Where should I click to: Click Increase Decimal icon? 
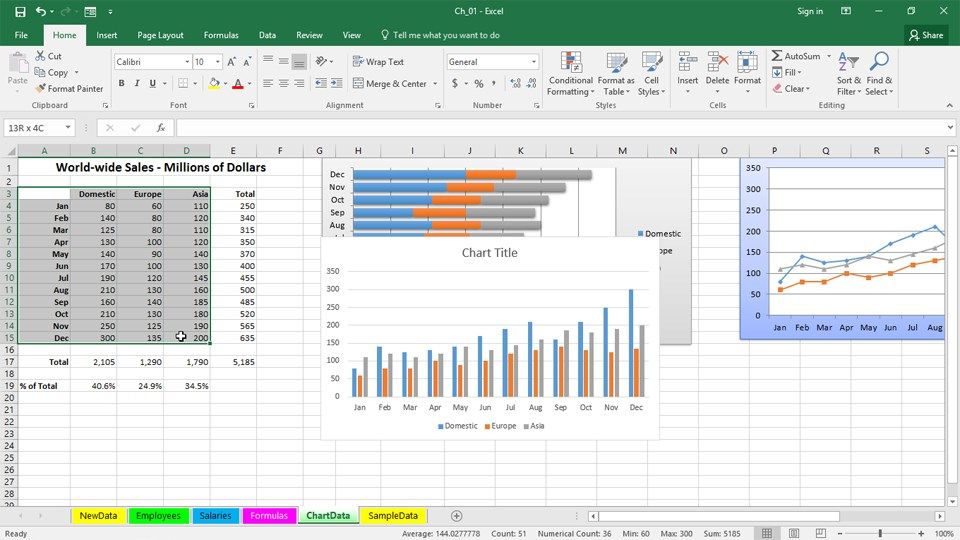click(516, 83)
